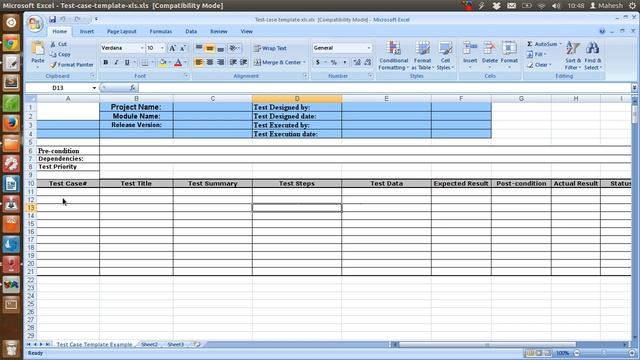The height and width of the screenshot is (360, 640).
Task: Switch to the Data tab
Action: (191, 31)
